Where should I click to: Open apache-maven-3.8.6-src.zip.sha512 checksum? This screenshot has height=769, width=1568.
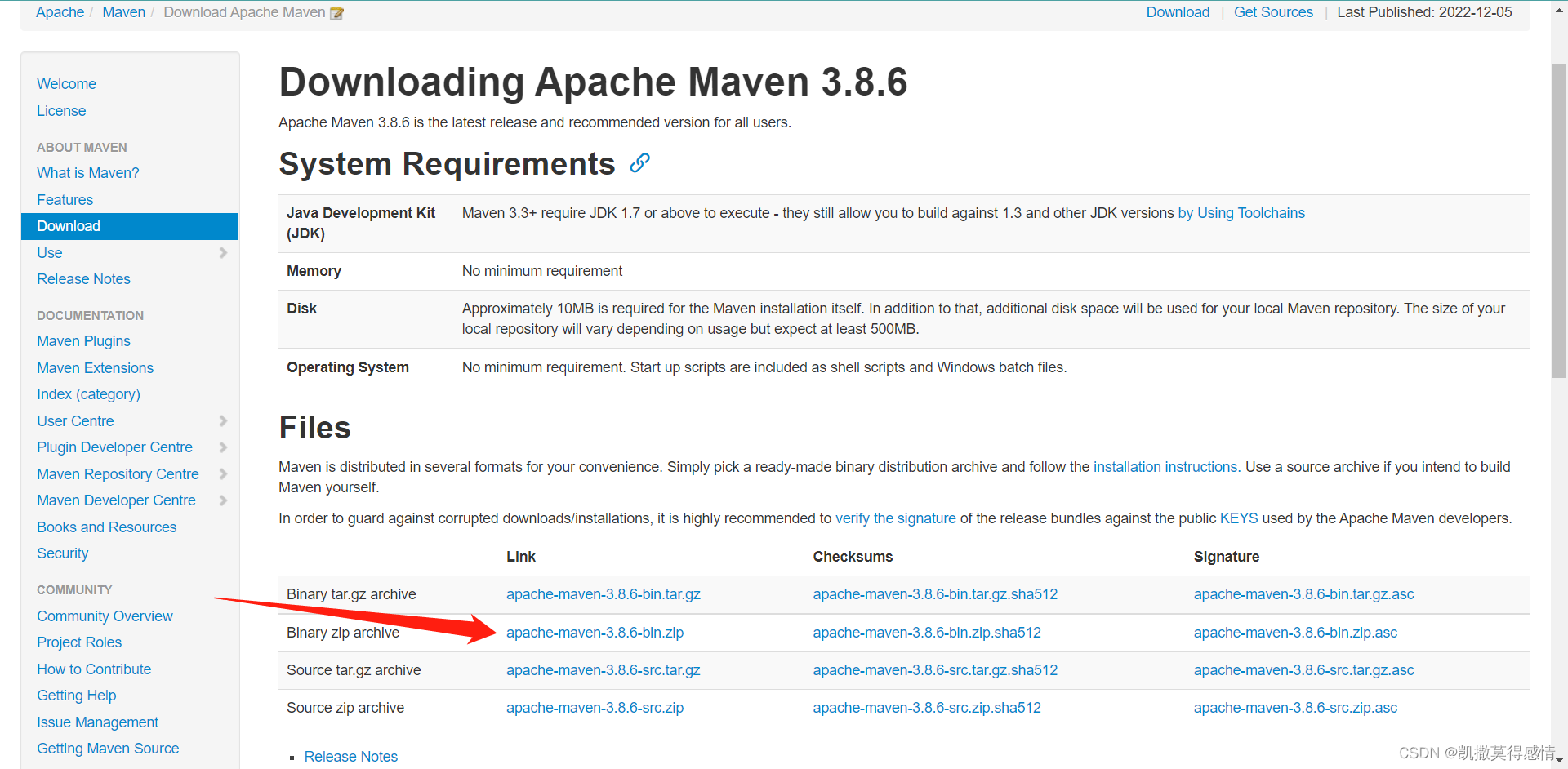[927, 708]
